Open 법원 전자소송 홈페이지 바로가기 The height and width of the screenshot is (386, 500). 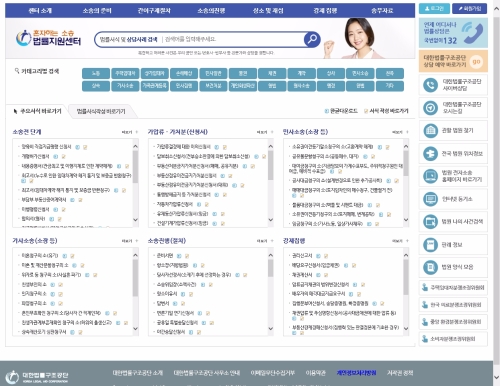point(453,176)
